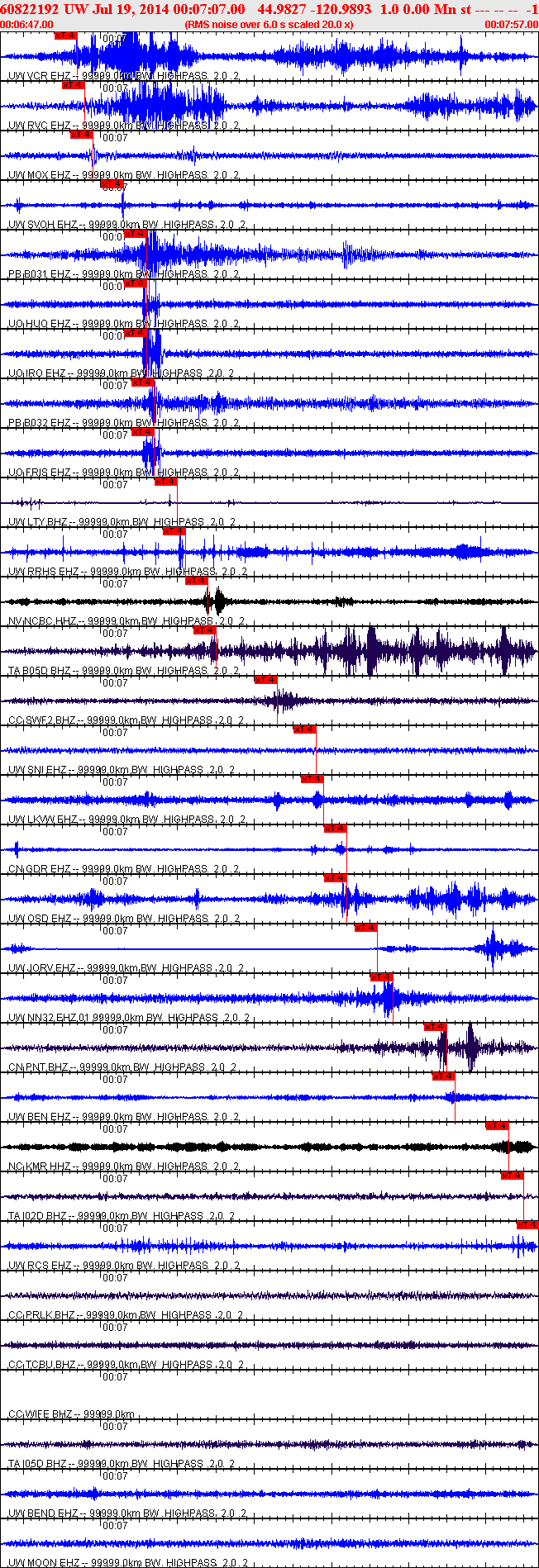Select the pick flag on UW MOX trace
Image resolution: width=539 pixels, height=1568 pixels.
point(82,135)
